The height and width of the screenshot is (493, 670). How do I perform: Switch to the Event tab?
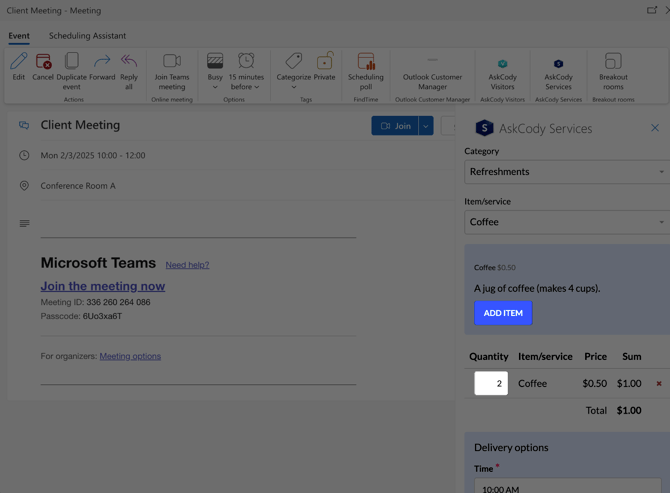pyautogui.click(x=19, y=36)
